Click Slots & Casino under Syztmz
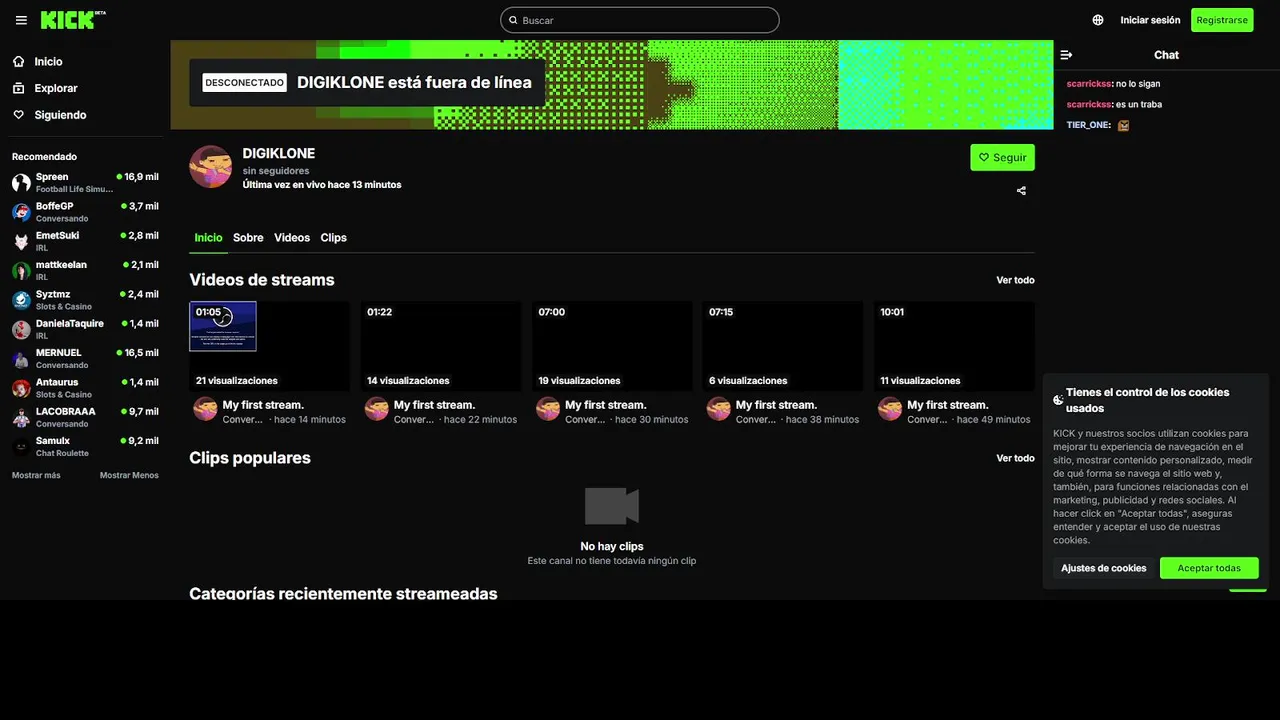 pyautogui.click(x=64, y=307)
